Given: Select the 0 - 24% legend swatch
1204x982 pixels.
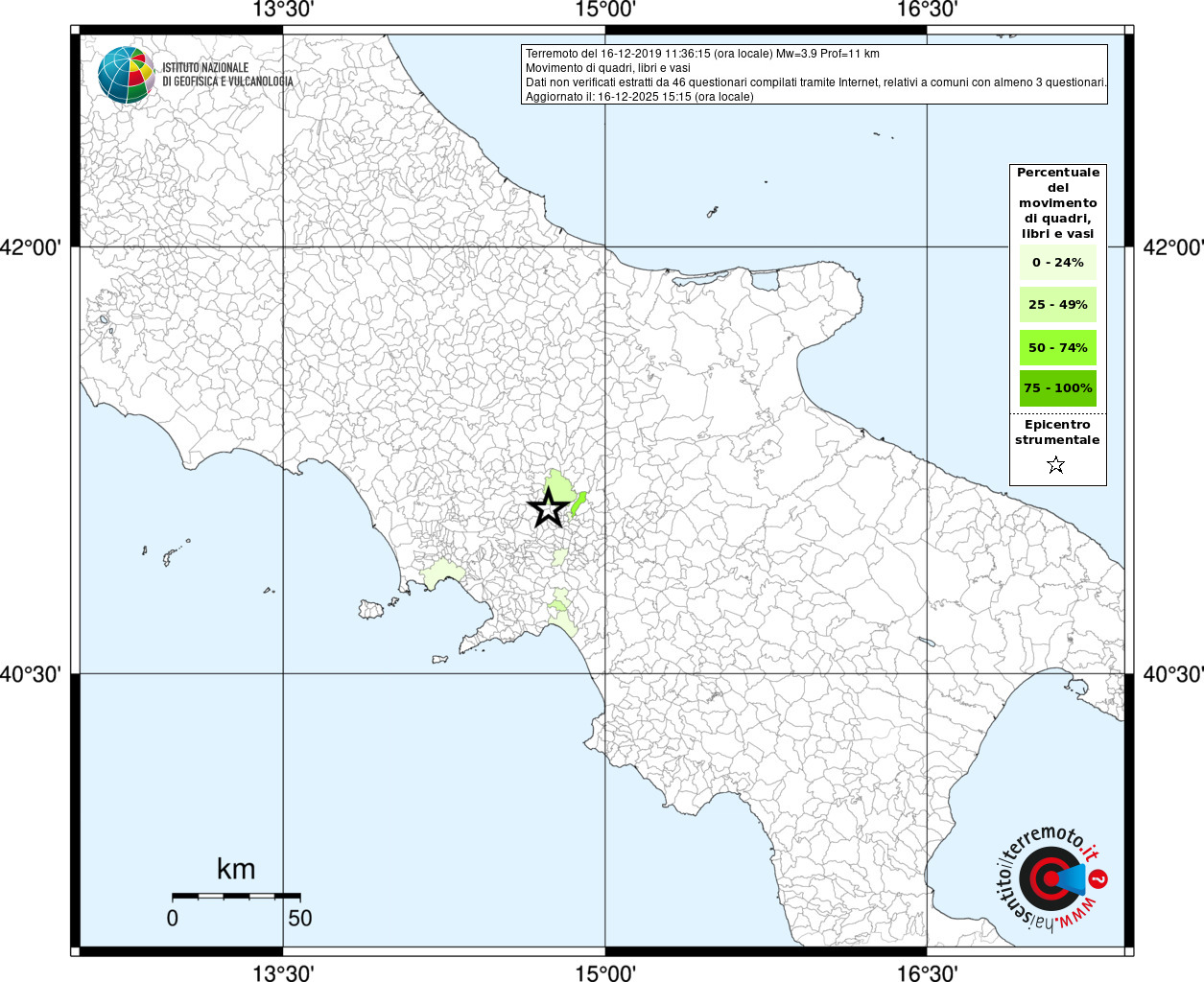Looking at the screenshot, I should pyautogui.click(x=1057, y=263).
